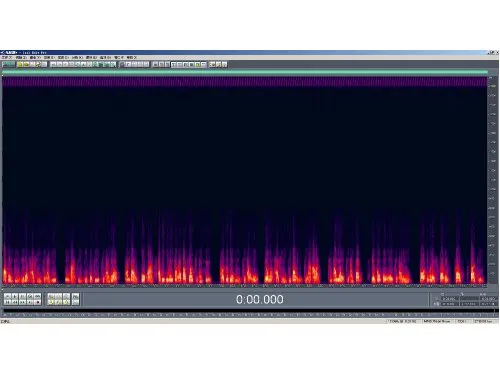Open the second menu in menu bar
500x375 pixels.
tap(20, 57)
